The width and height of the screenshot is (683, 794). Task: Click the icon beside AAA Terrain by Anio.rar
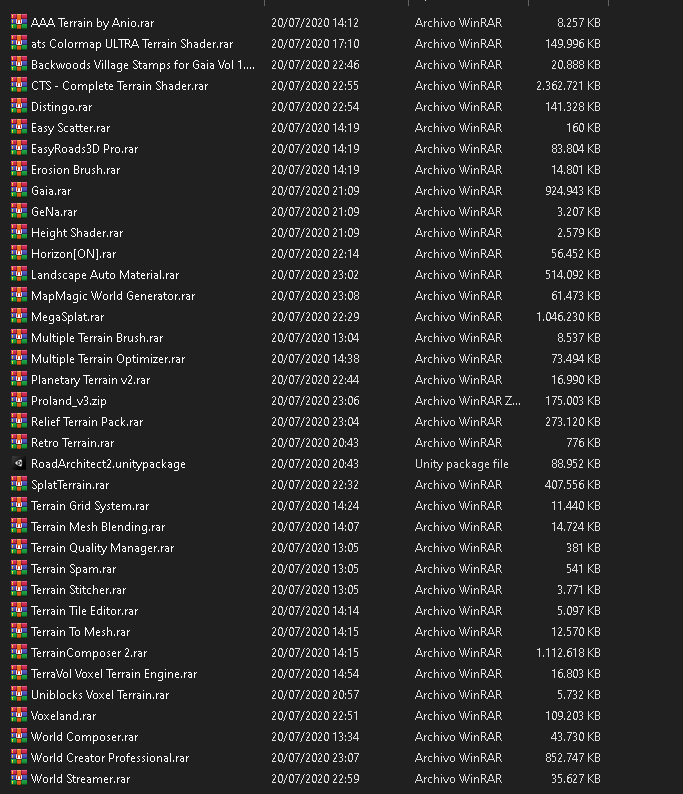pyautogui.click(x=19, y=22)
